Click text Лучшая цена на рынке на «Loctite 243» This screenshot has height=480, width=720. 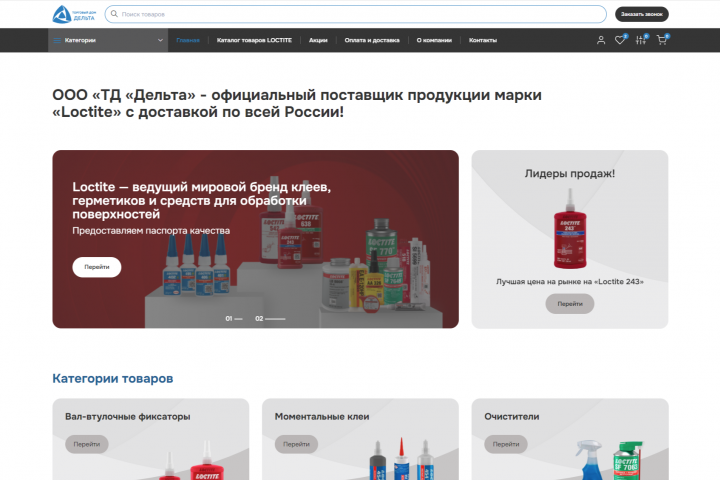click(x=570, y=282)
